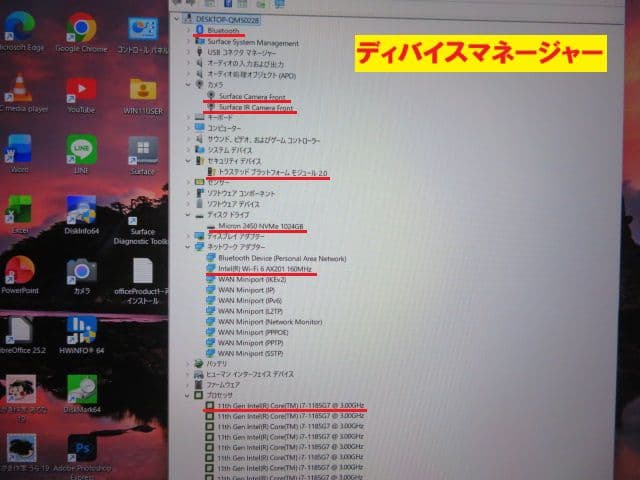Open the WIN11USER folder icon
The image size is (640, 480).
coord(142,89)
